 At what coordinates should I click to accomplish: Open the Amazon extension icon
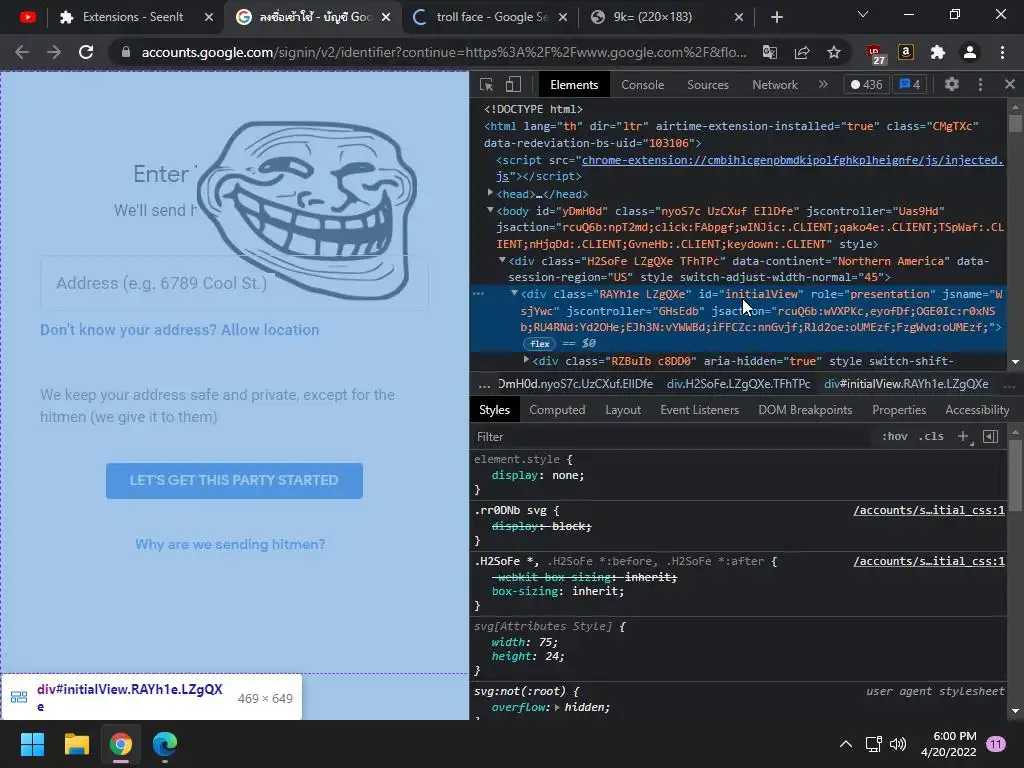point(906,52)
